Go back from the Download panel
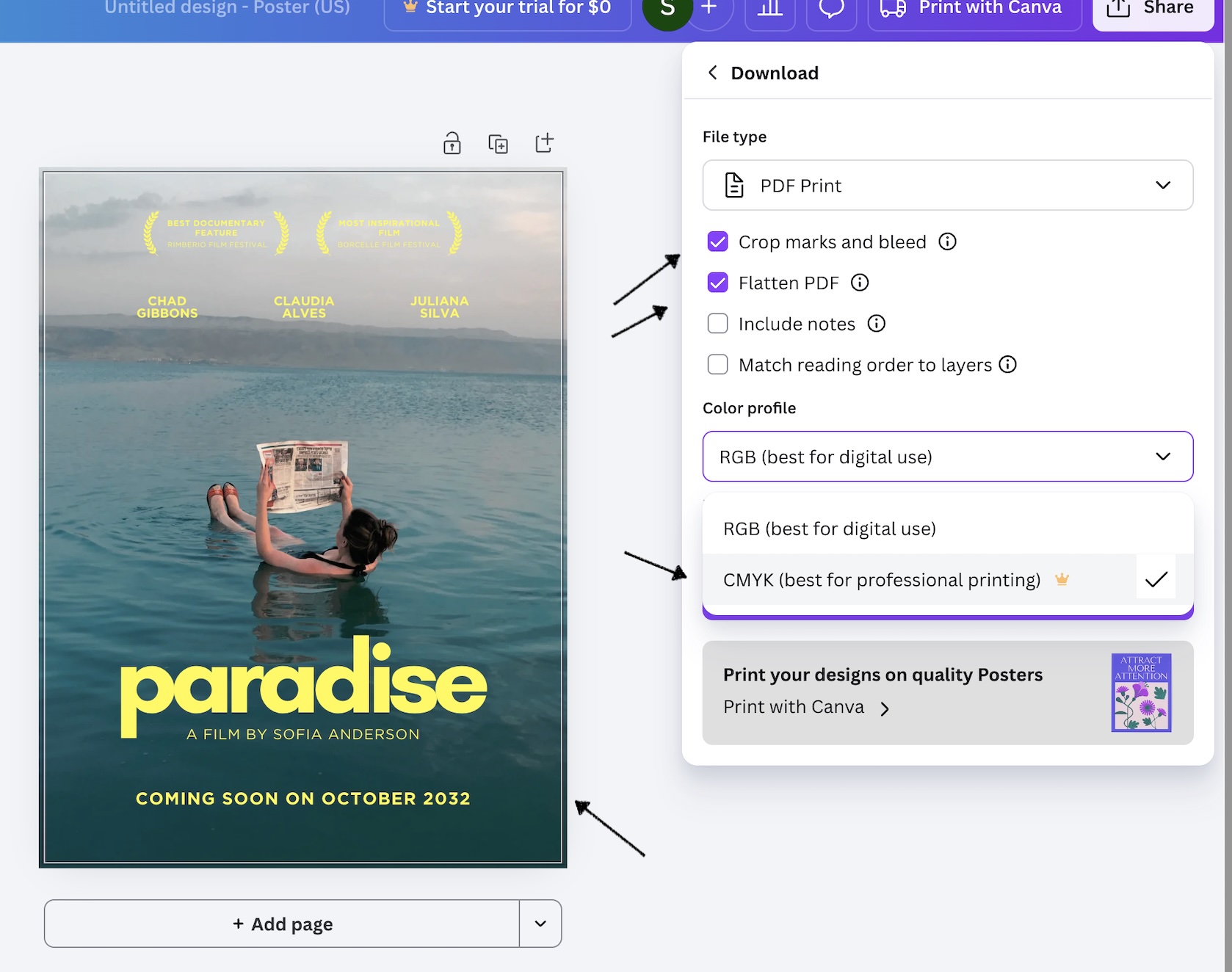 pyautogui.click(x=711, y=72)
